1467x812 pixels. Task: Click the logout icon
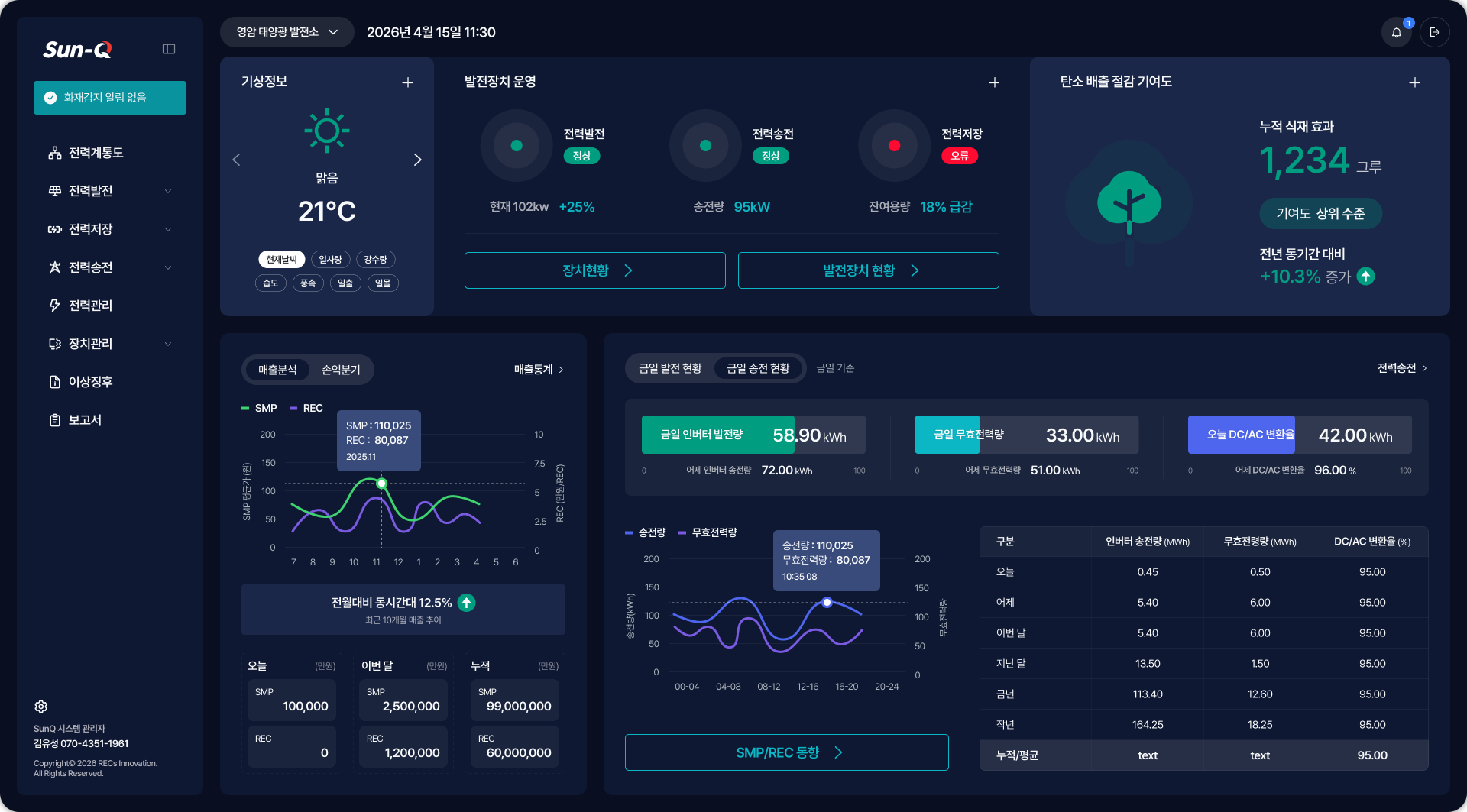[x=1435, y=32]
